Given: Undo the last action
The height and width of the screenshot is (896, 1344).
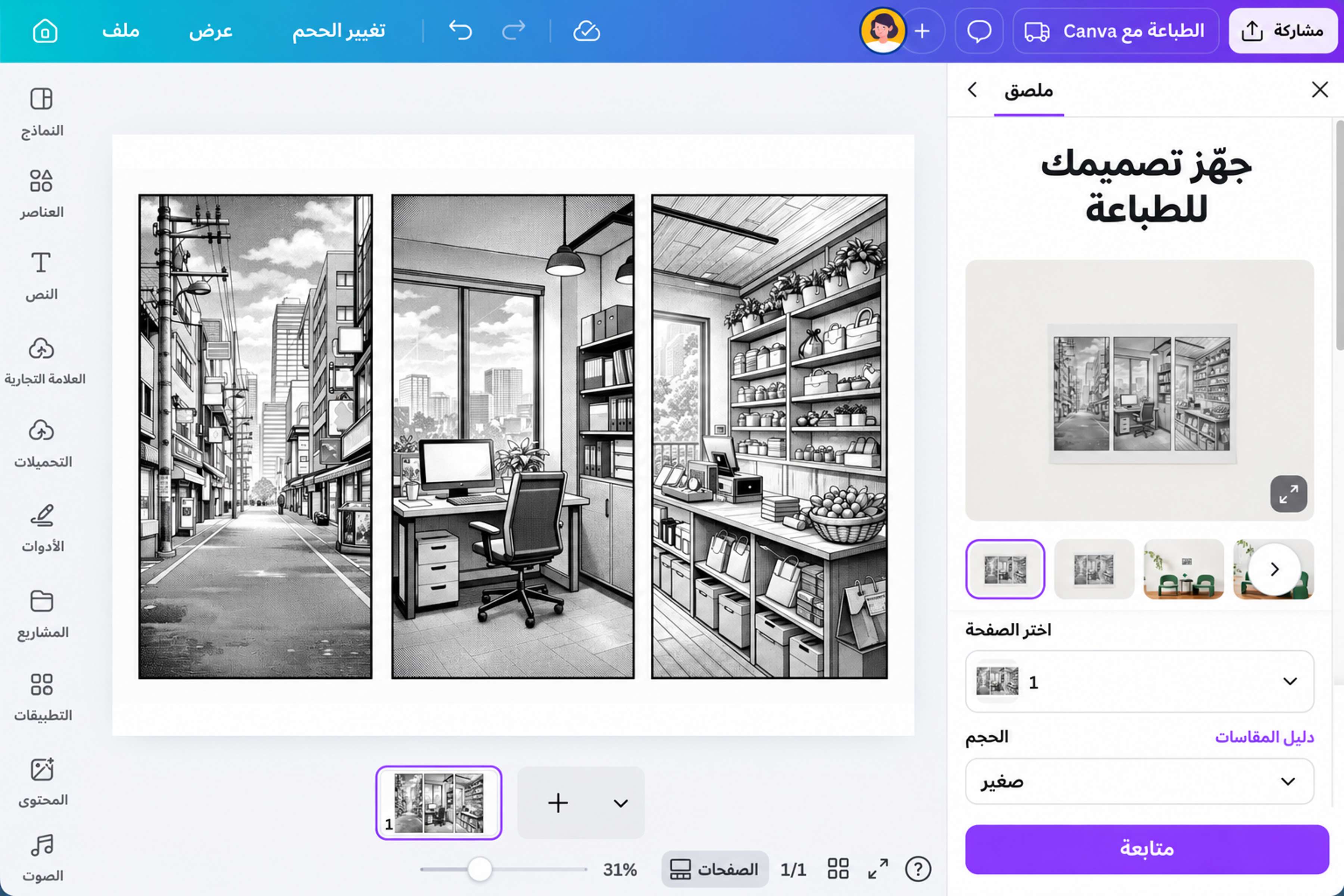Looking at the screenshot, I should [x=461, y=31].
